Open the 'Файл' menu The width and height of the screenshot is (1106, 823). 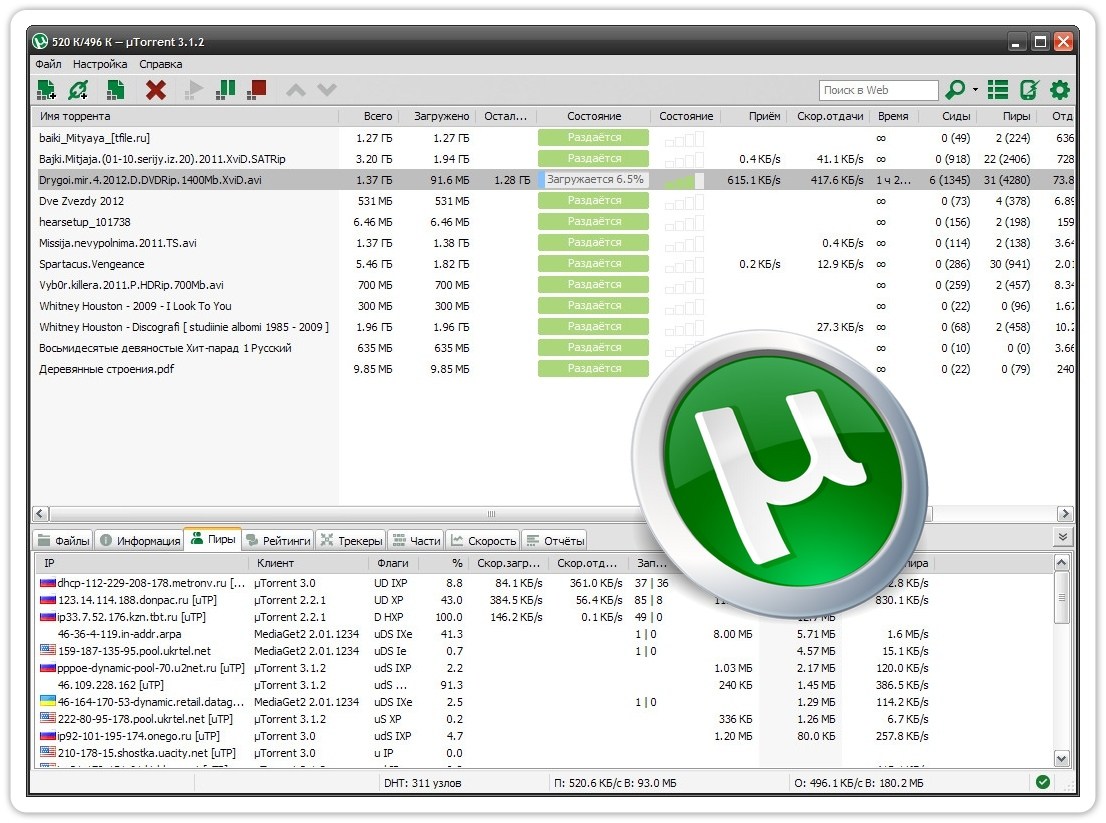click(x=48, y=64)
